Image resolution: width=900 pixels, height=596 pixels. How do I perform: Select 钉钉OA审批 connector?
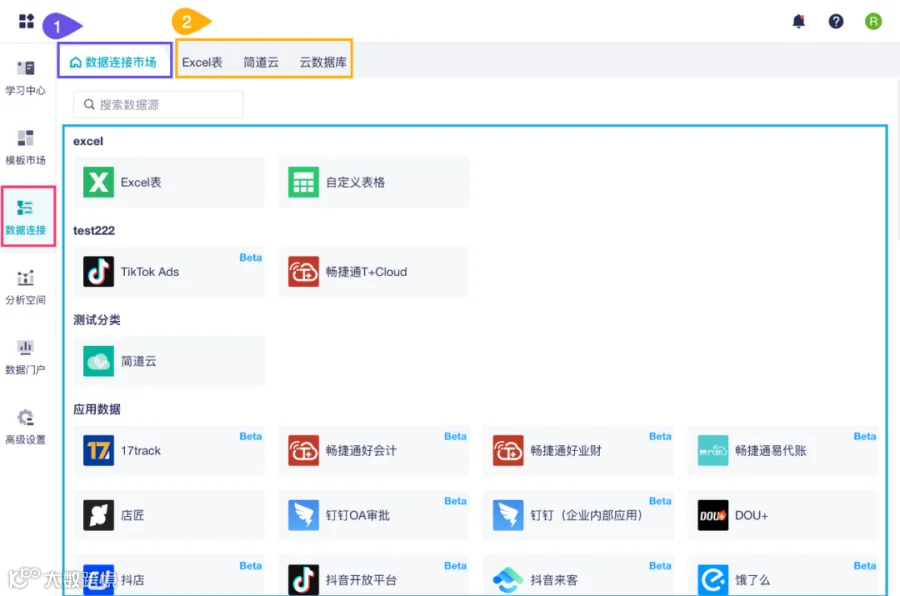(374, 515)
